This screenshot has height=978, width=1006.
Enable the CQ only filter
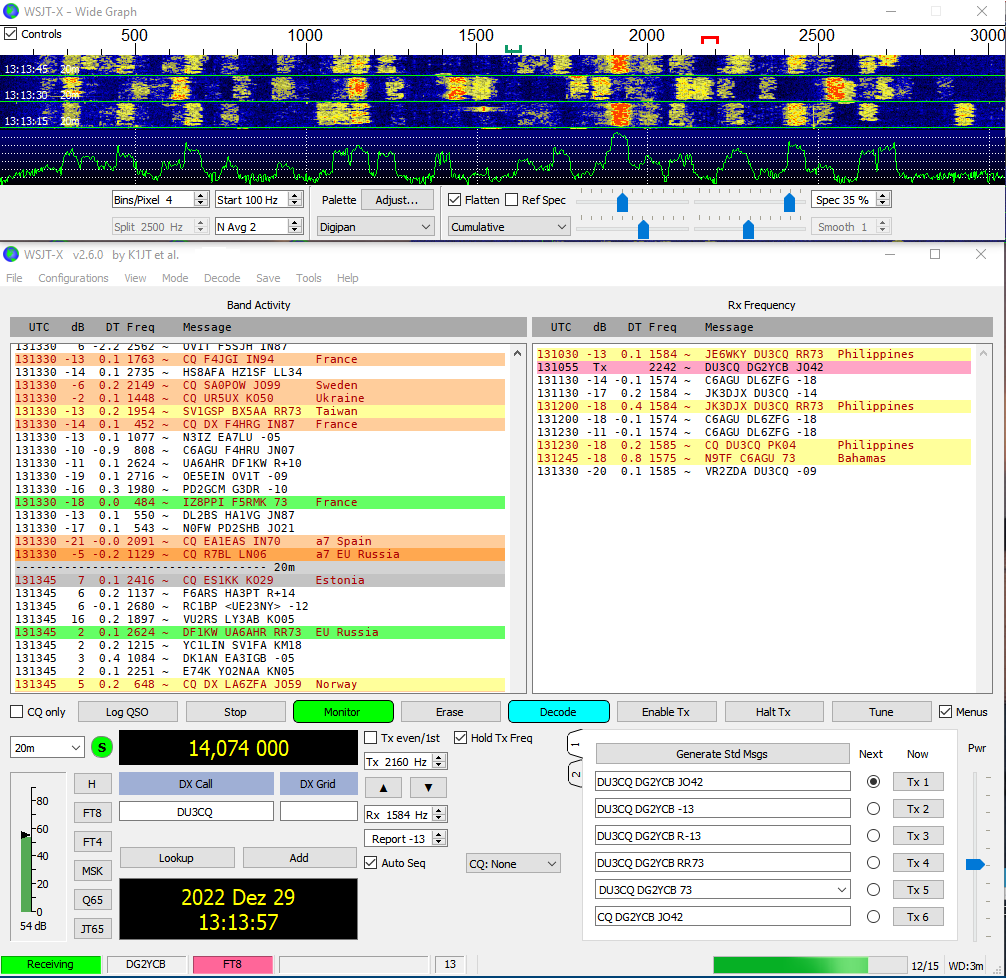[15, 711]
